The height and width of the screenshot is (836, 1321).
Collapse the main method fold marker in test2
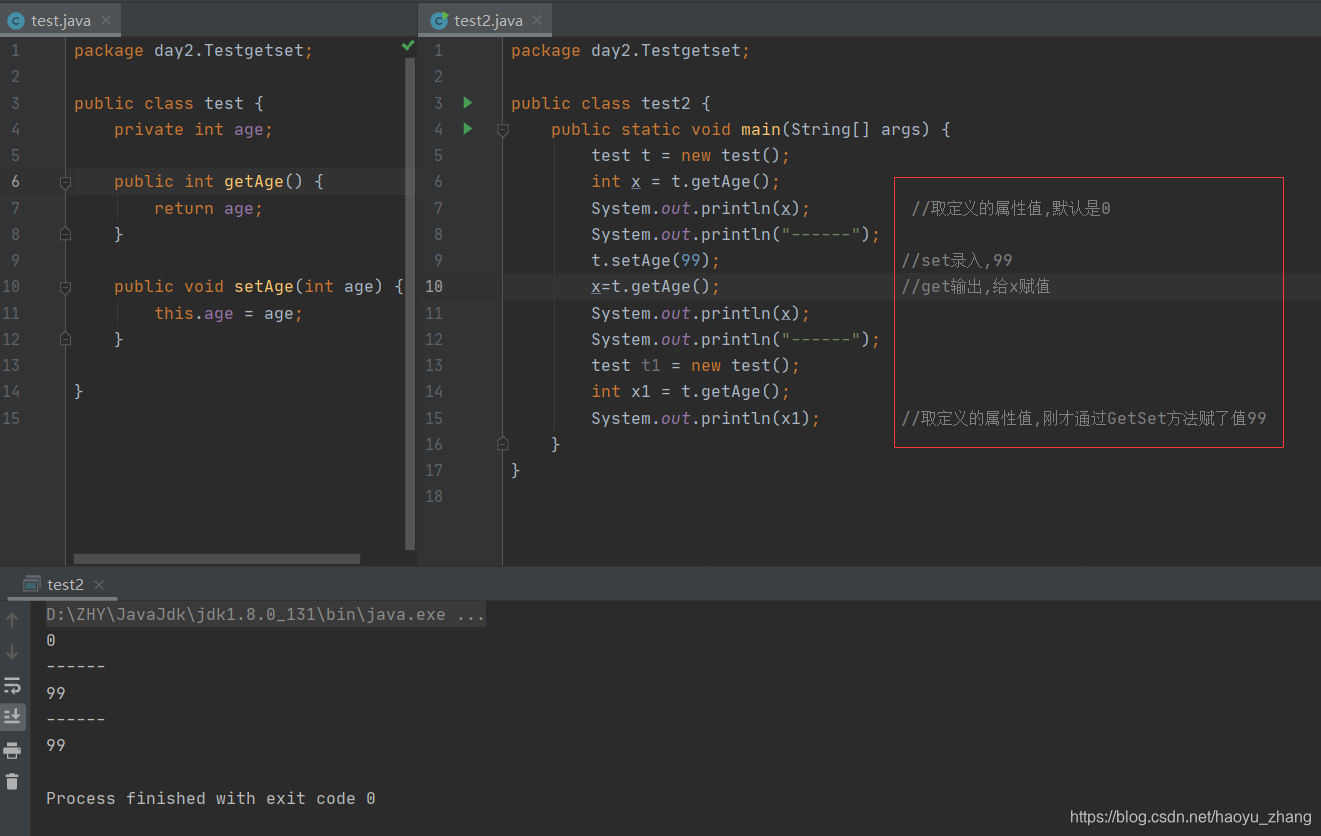click(x=503, y=129)
